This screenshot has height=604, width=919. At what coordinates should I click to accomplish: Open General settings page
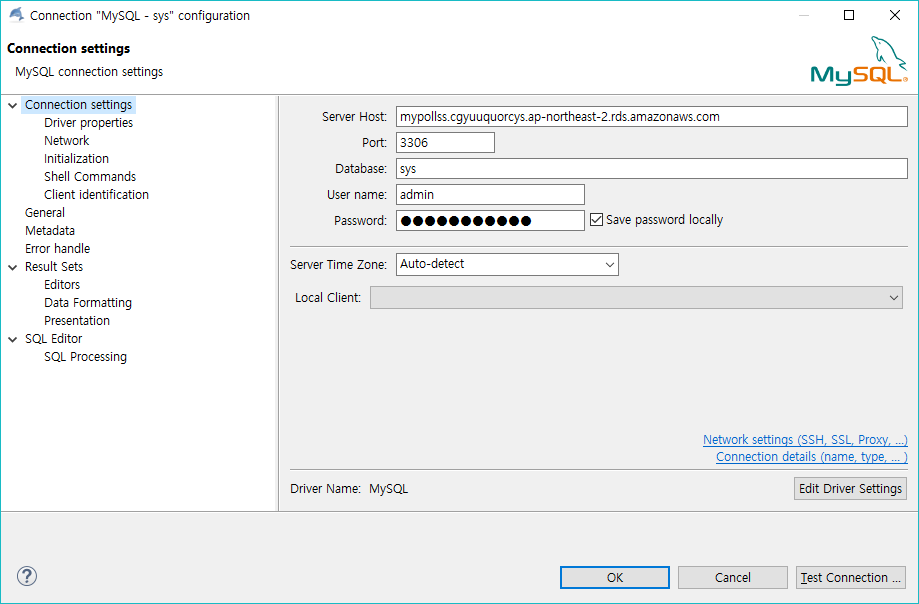pos(45,213)
